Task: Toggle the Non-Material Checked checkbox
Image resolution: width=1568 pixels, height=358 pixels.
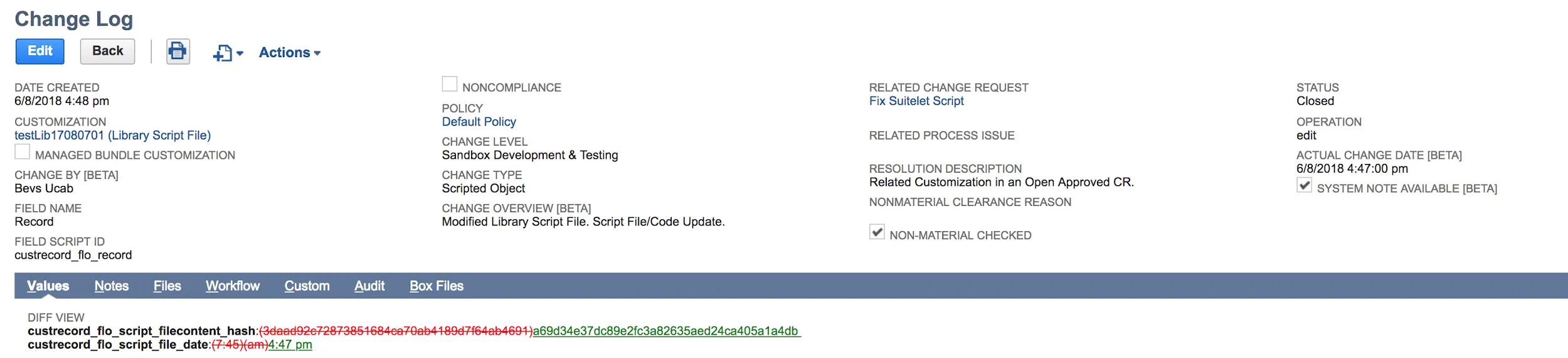Action: 877,232
